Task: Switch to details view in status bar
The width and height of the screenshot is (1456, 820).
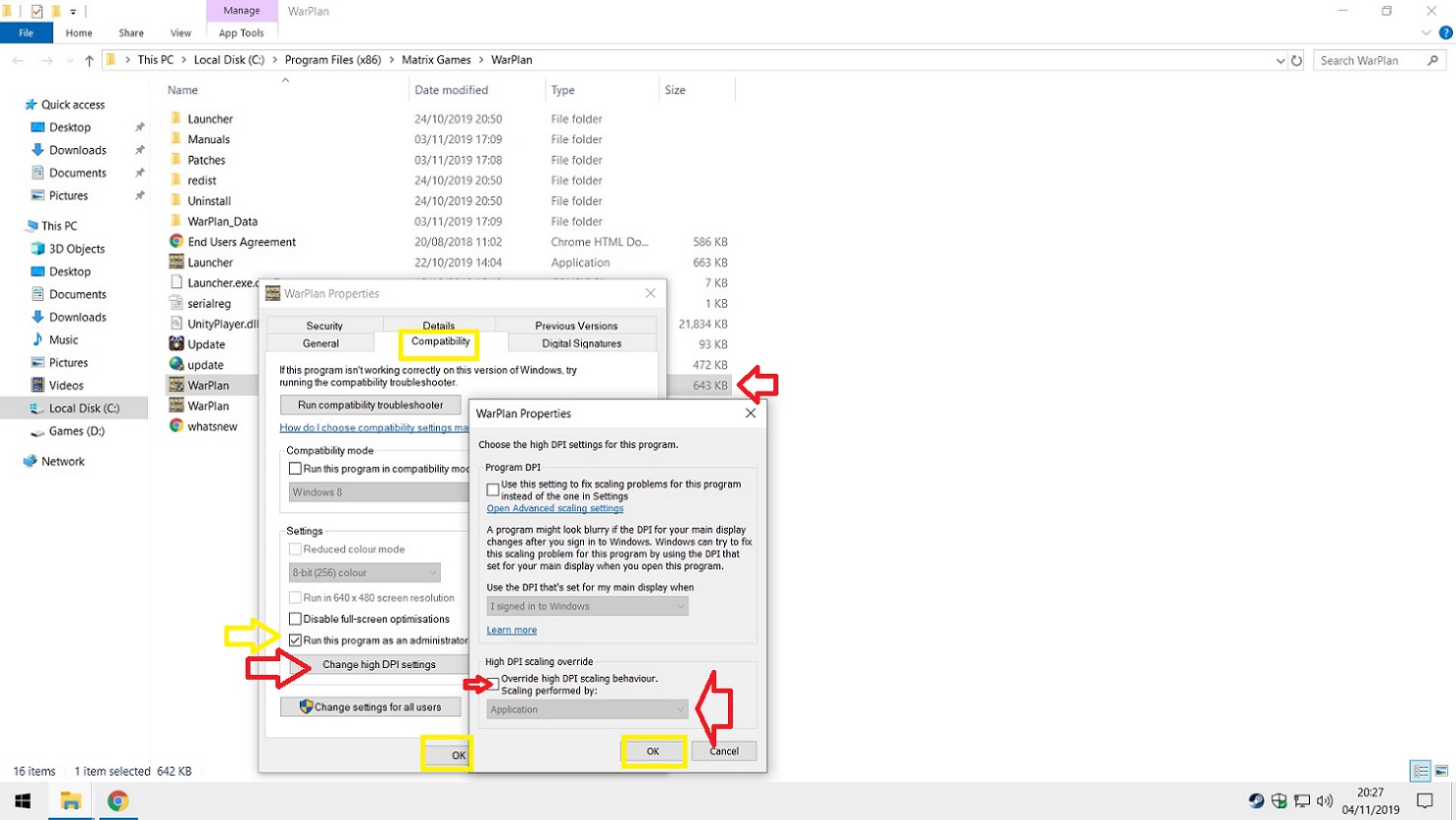Action: coord(1420,771)
